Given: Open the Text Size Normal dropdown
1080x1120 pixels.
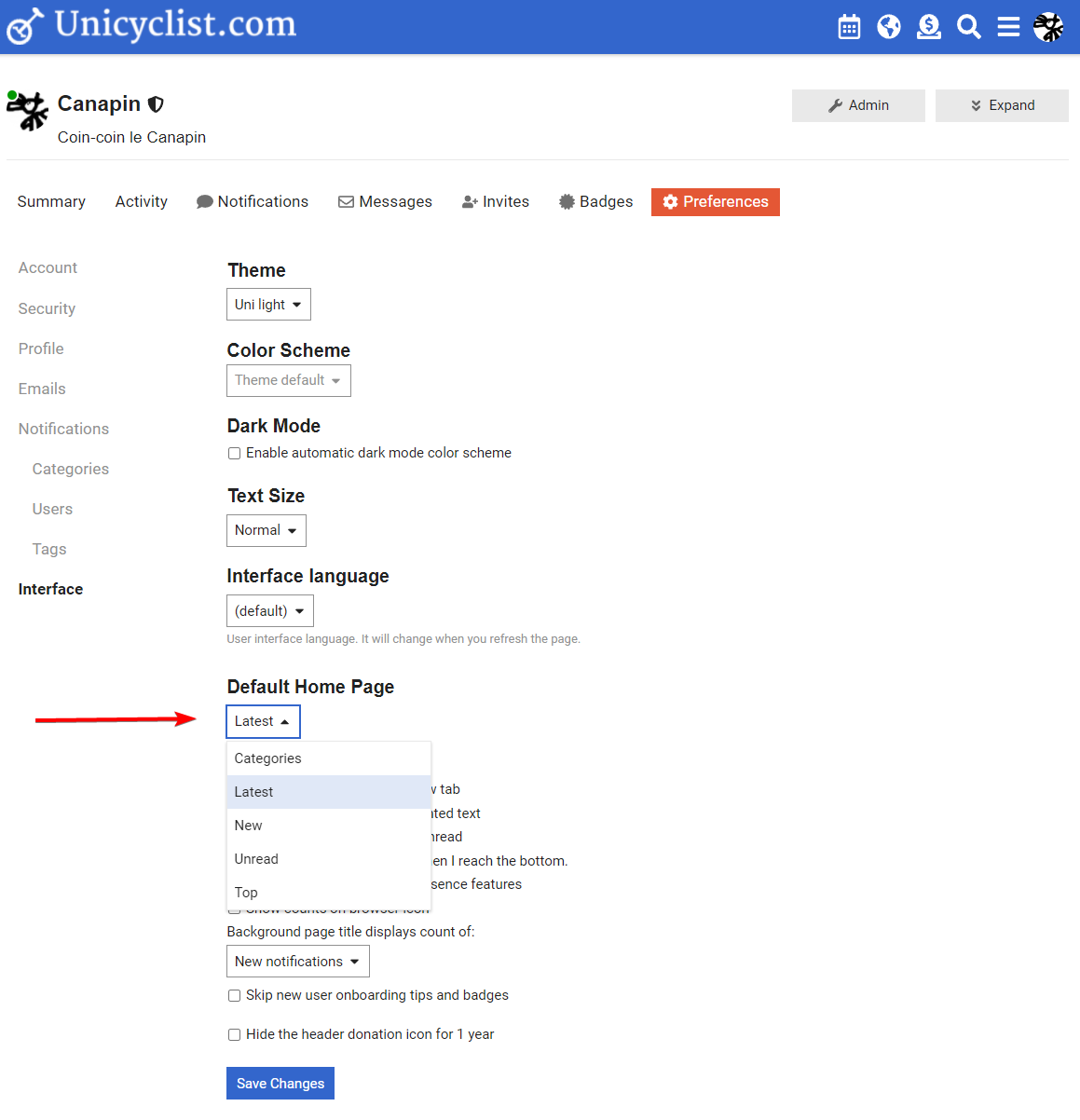Looking at the screenshot, I should click(267, 531).
